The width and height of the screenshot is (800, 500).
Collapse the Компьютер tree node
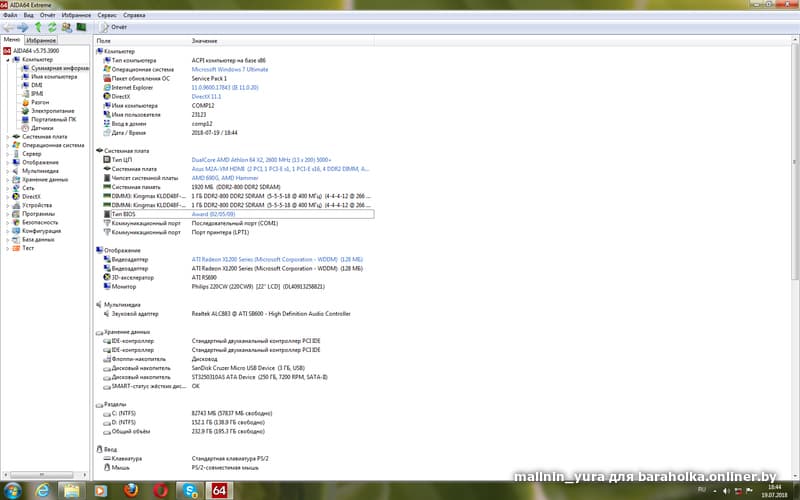8,60
